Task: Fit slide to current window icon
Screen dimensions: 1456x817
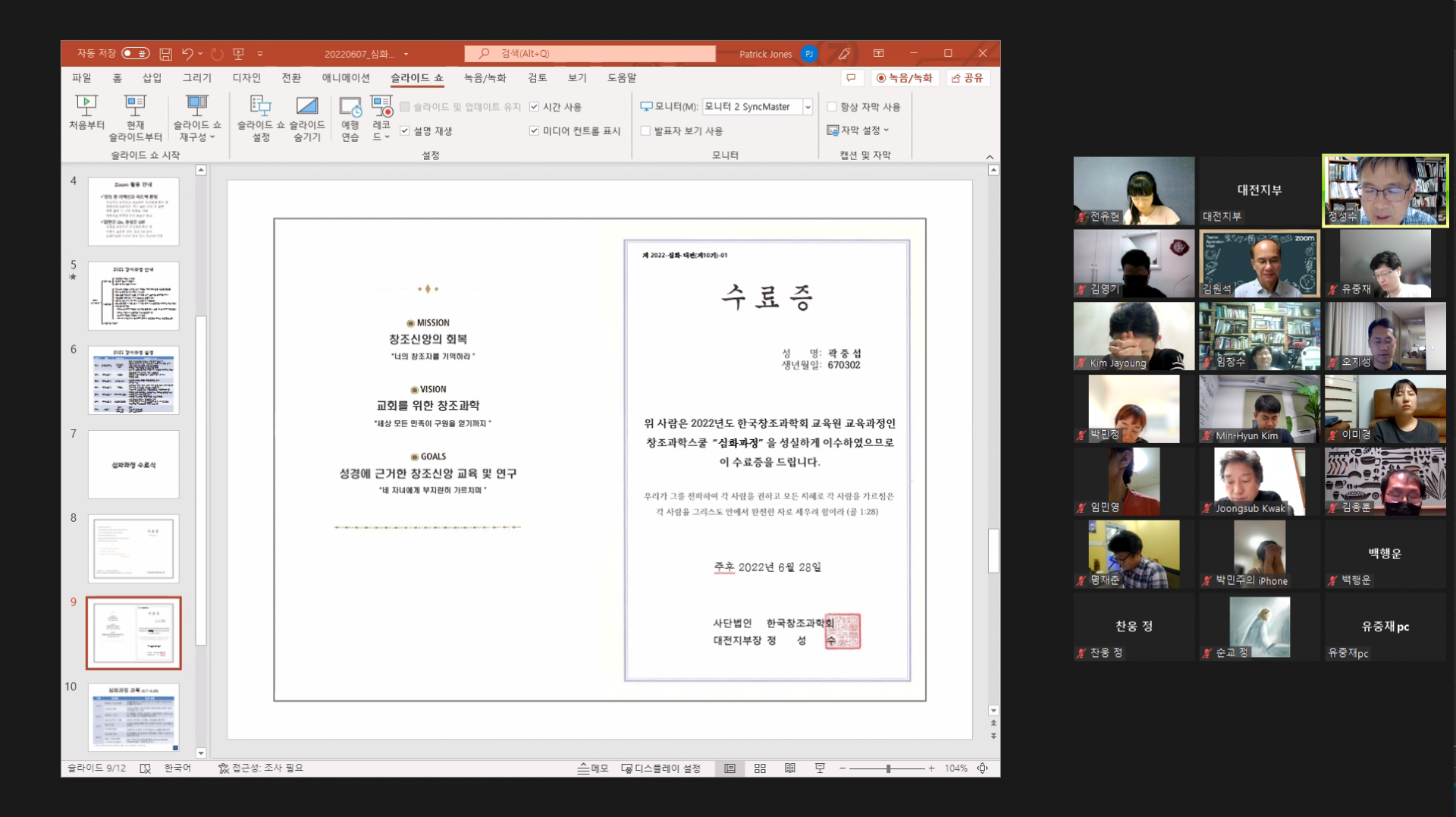Action: point(982,768)
